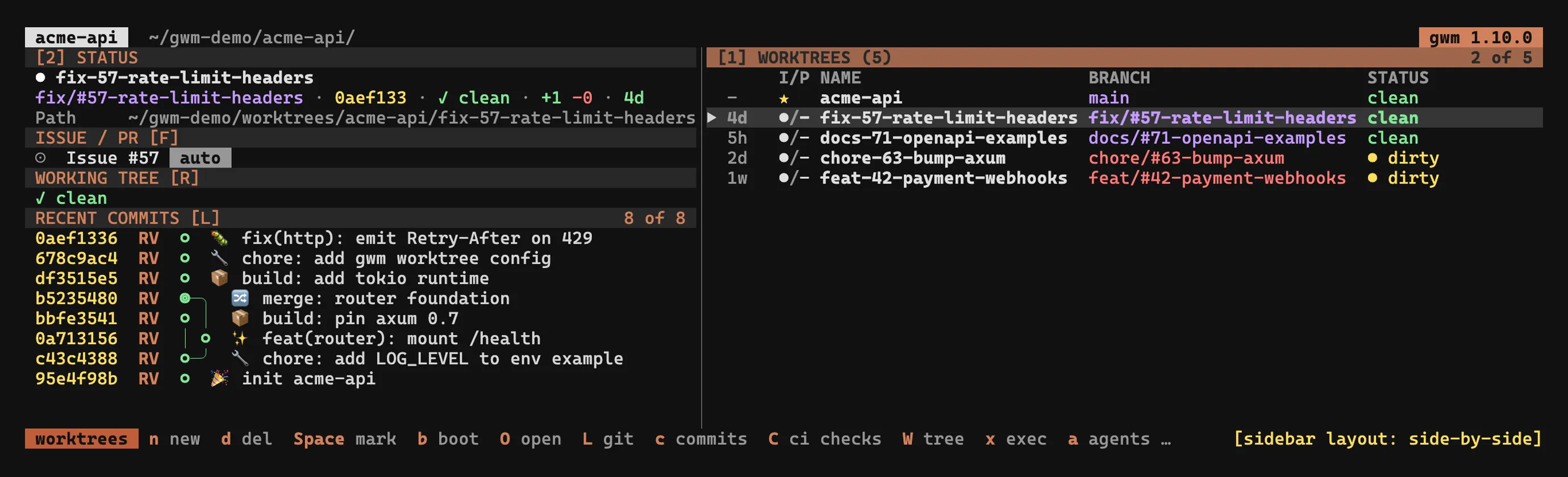The height and width of the screenshot is (477, 1568).
Task: Click the wrench emoji on commit 678c9ac4
Action: [x=219, y=258]
